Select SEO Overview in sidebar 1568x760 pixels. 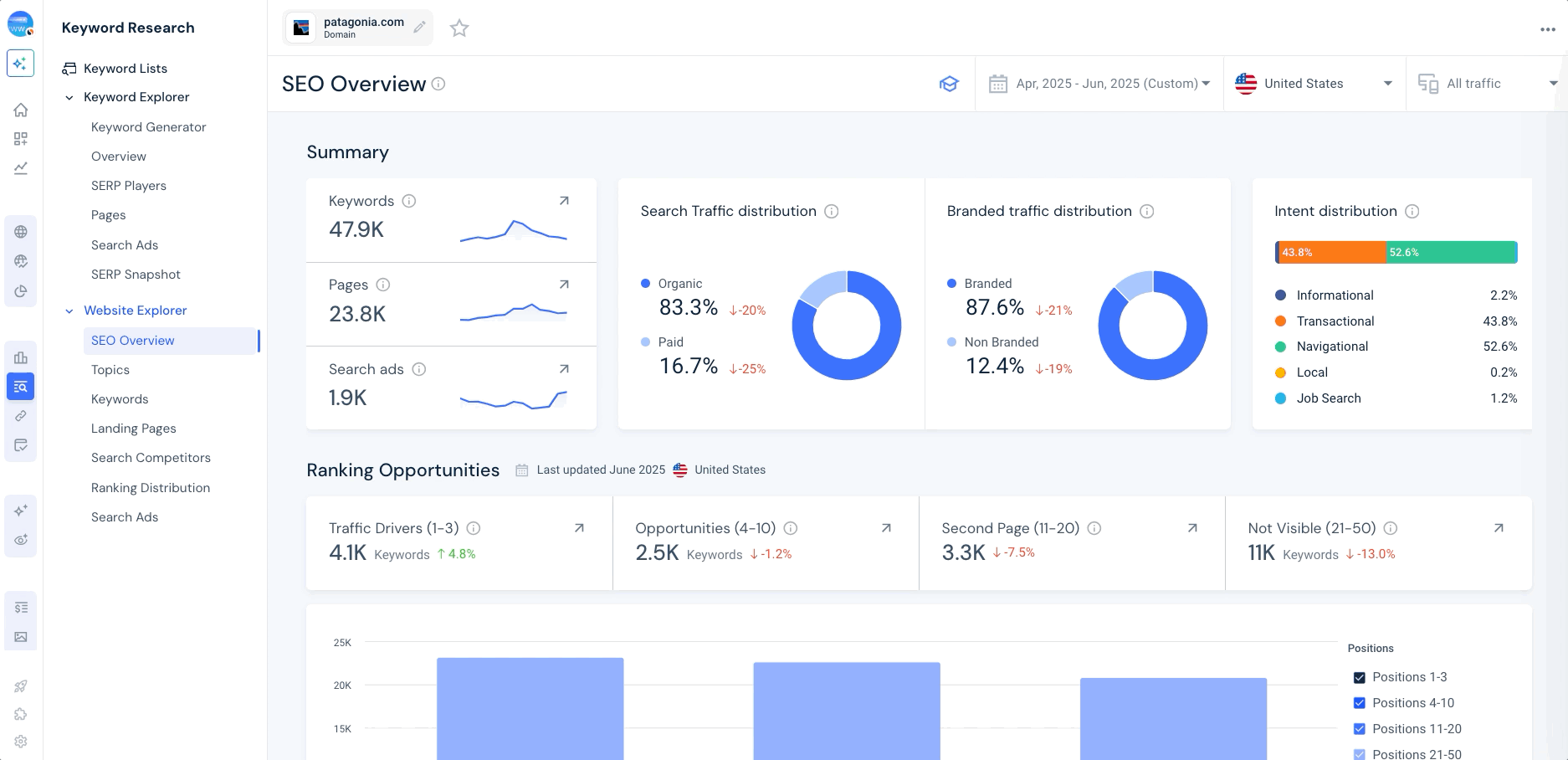[170, 341]
